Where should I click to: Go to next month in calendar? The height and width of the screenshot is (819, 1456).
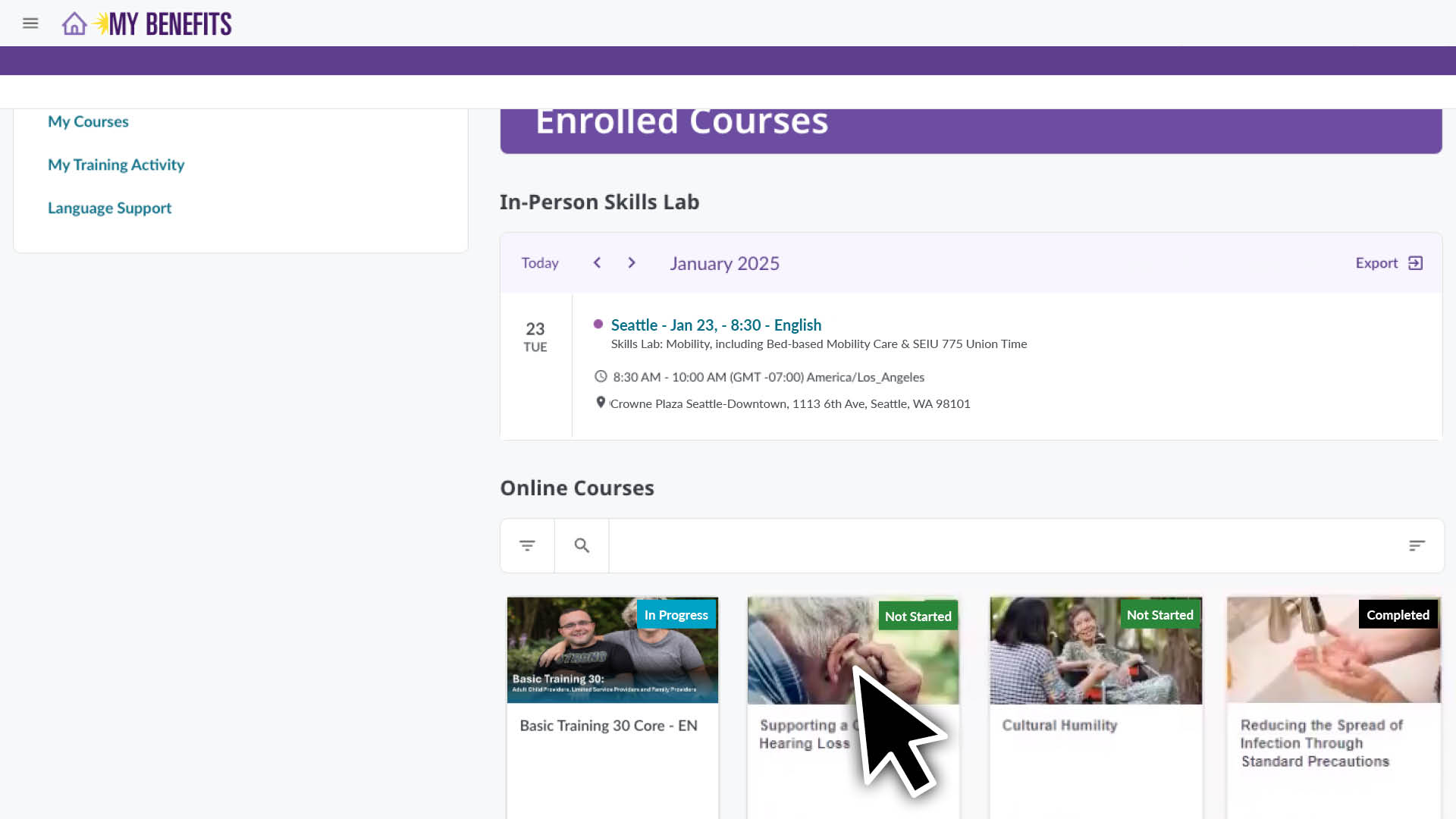(x=632, y=262)
